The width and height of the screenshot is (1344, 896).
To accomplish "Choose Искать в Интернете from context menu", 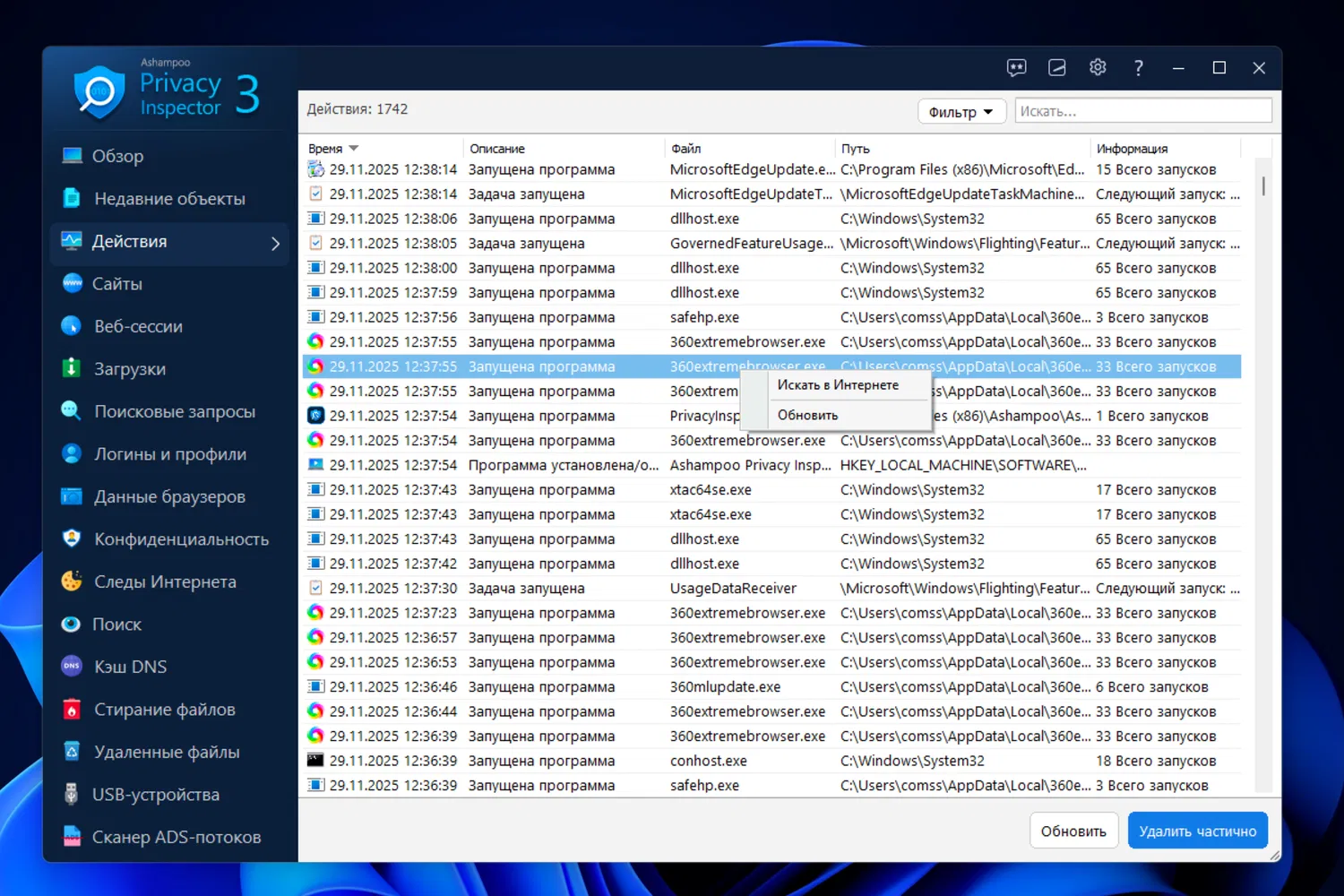I will (x=838, y=385).
